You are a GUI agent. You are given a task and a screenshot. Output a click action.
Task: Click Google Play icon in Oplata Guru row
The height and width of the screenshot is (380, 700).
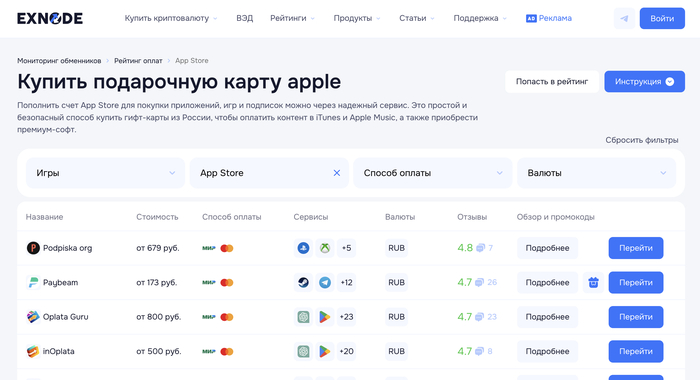click(x=325, y=317)
